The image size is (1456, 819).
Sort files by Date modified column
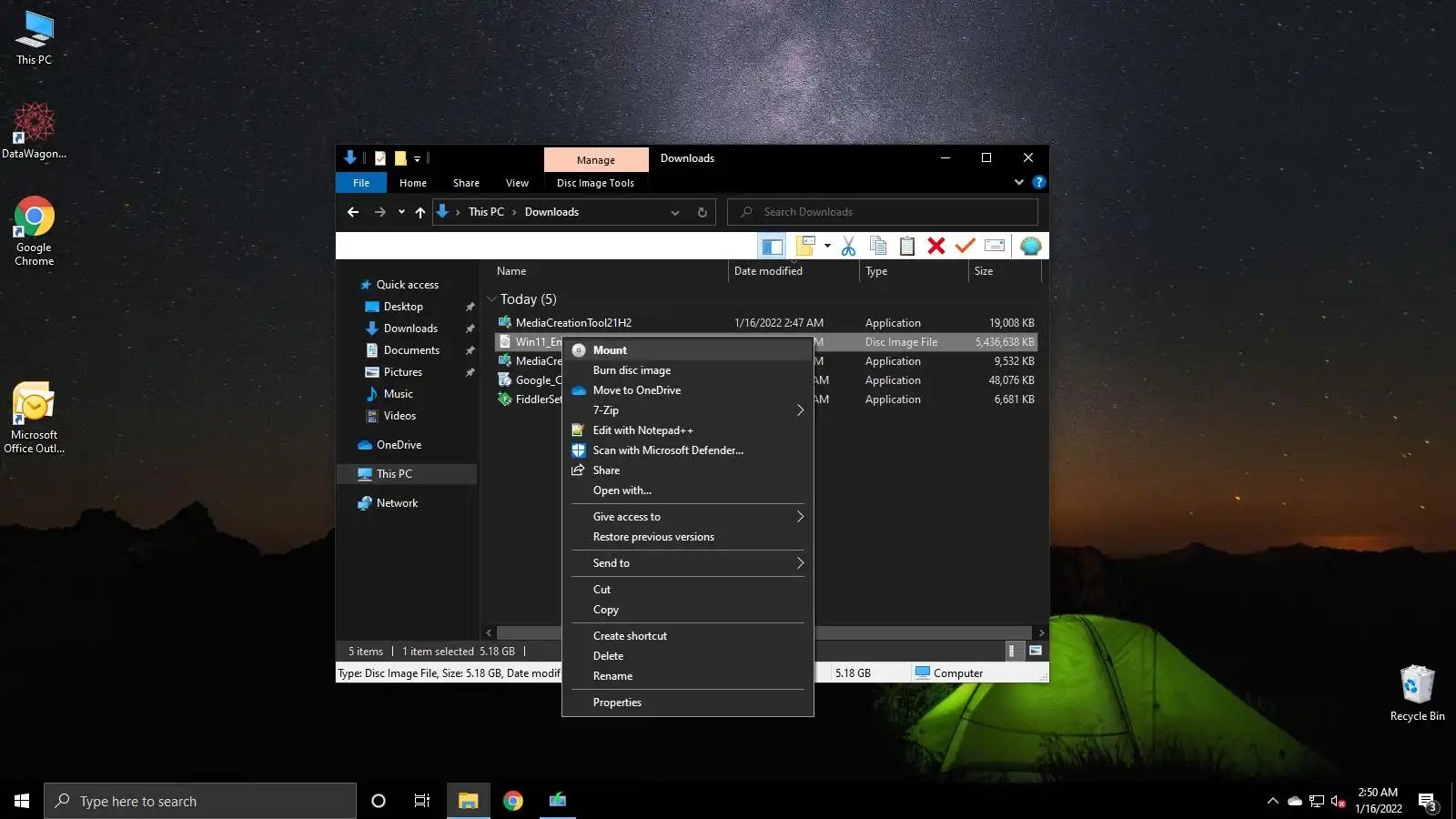(x=793, y=271)
